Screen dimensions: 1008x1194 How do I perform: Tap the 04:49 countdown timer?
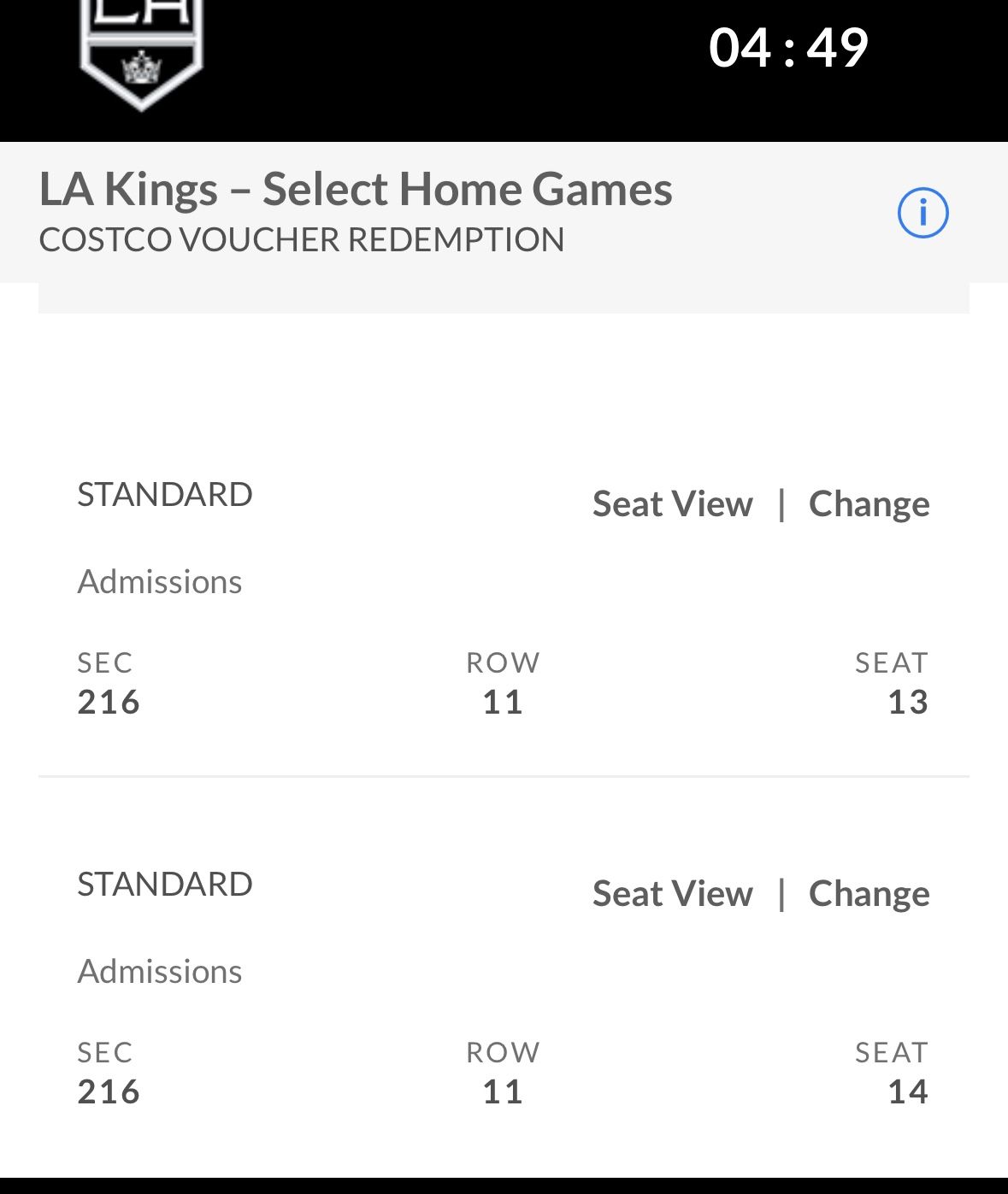(788, 47)
